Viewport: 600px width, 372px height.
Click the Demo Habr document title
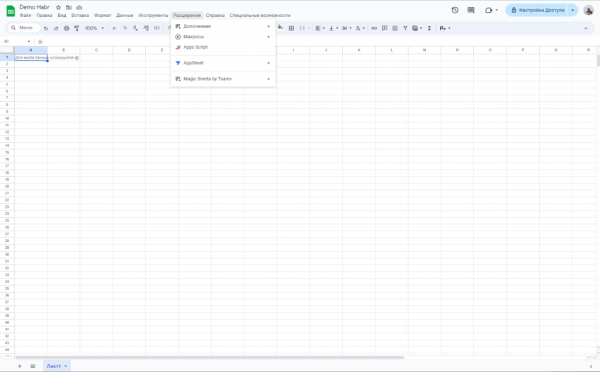point(34,7)
